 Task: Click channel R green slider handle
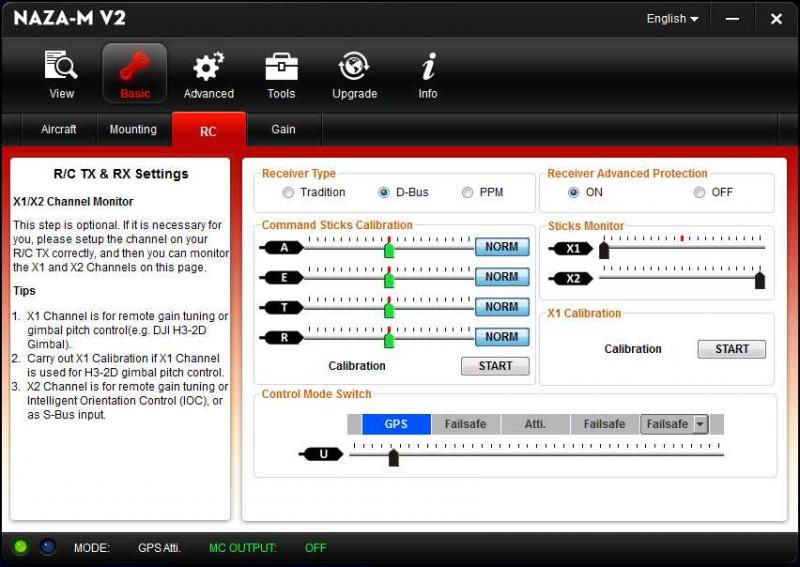coord(389,340)
